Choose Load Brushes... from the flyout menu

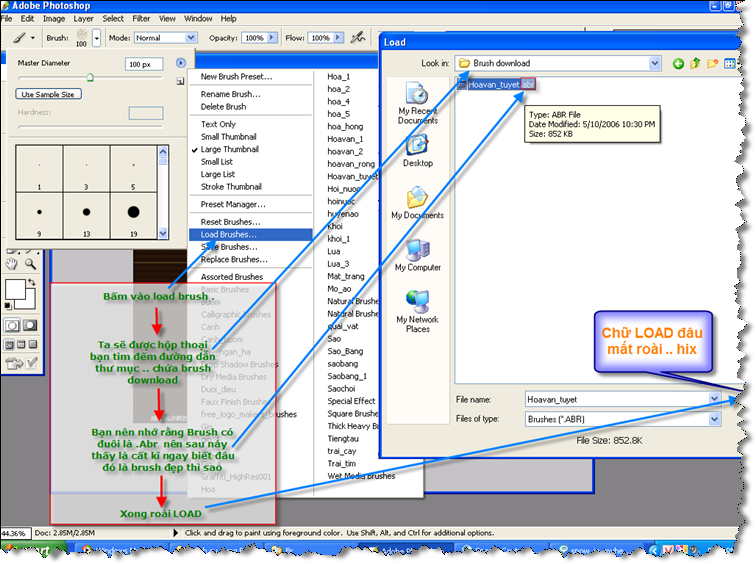coord(251,234)
